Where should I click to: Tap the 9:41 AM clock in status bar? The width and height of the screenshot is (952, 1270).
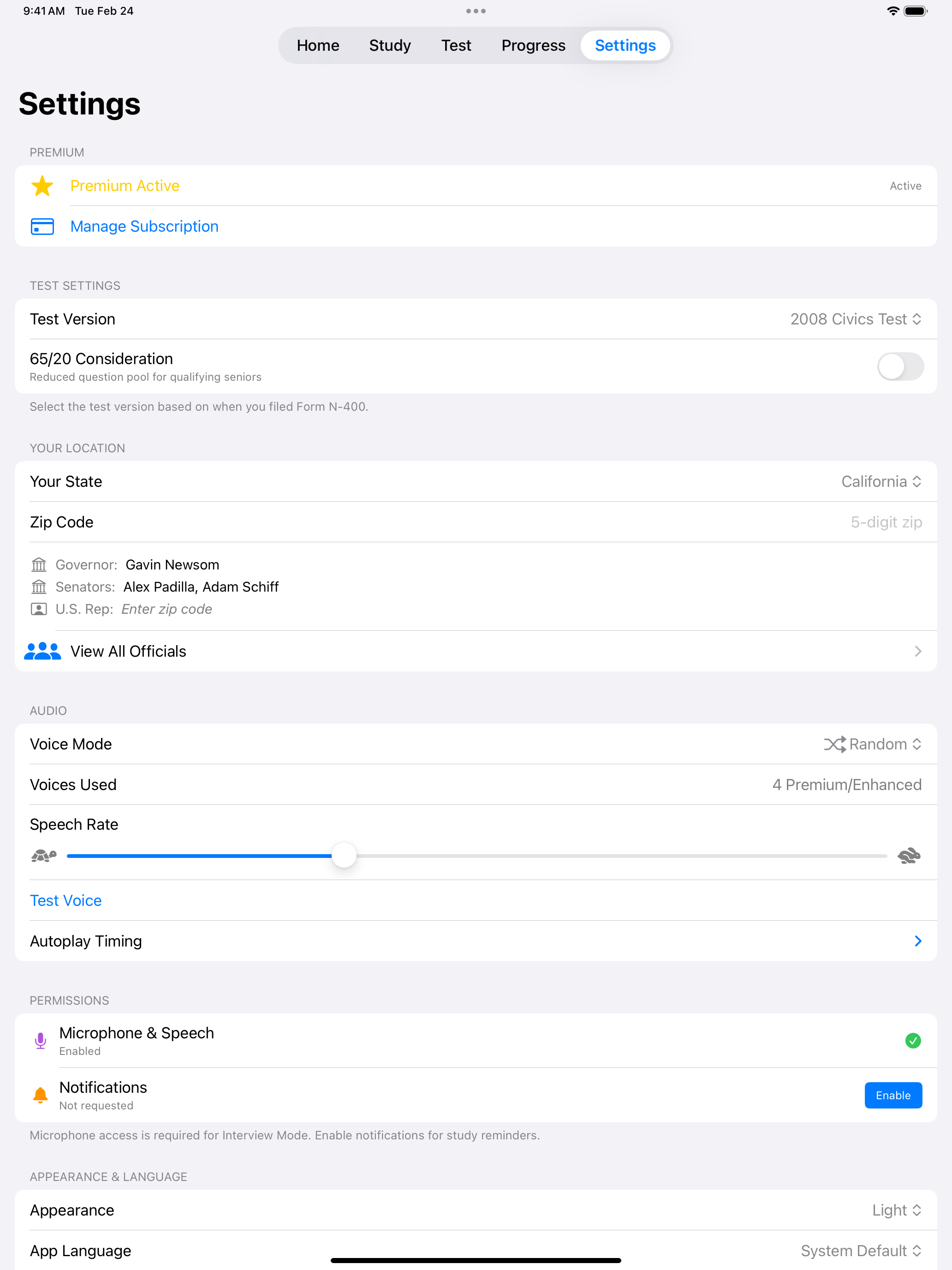click(44, 11)
